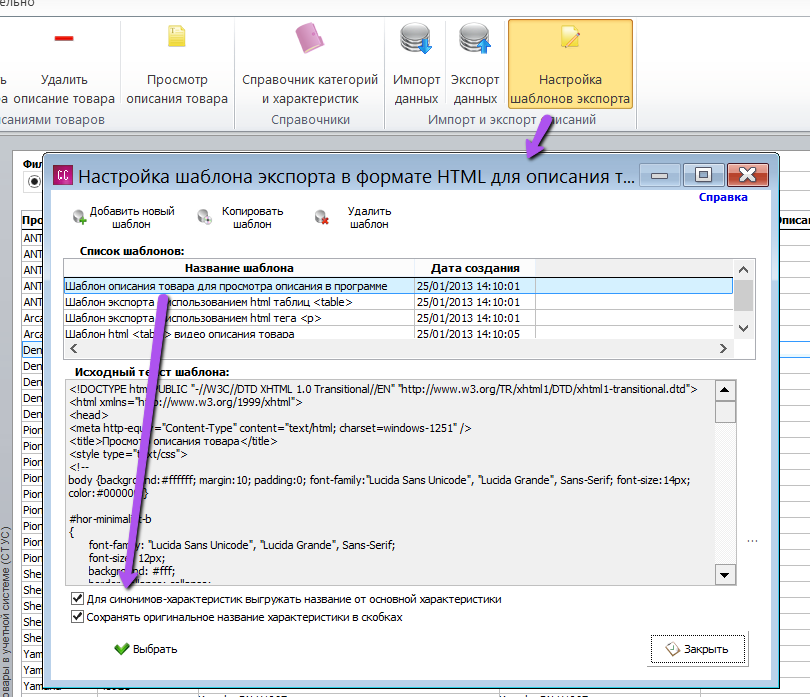Click the CC application icon in dialog title
The width and height of the screenshot is (810, 697).
(63, 176)
